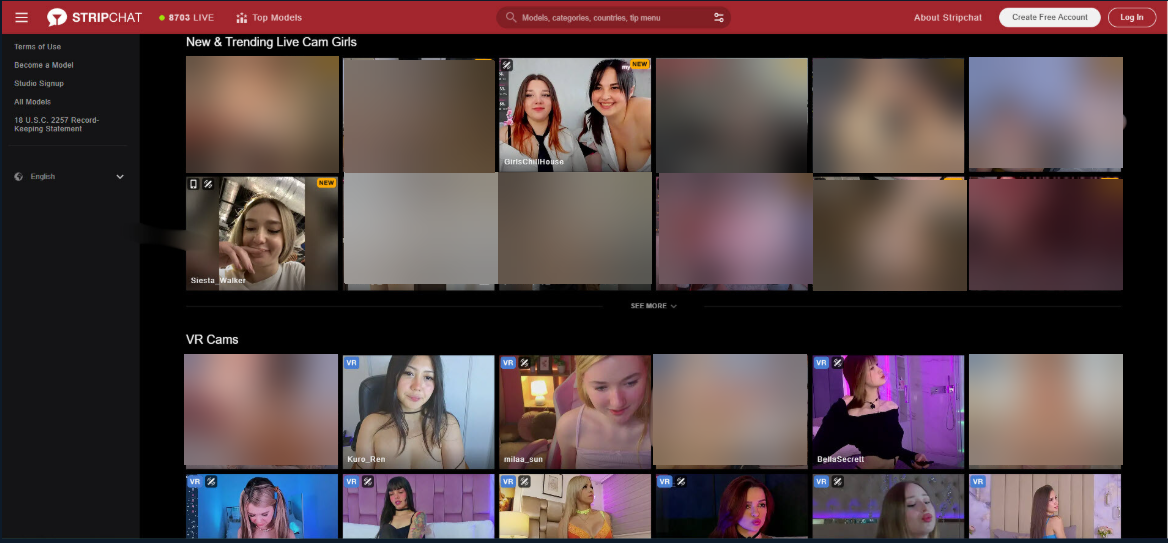Screen dimensions: 1168x543
Task: Open search filters via the sliders icon
Action: pyautogui.click(x=718, y=17)
